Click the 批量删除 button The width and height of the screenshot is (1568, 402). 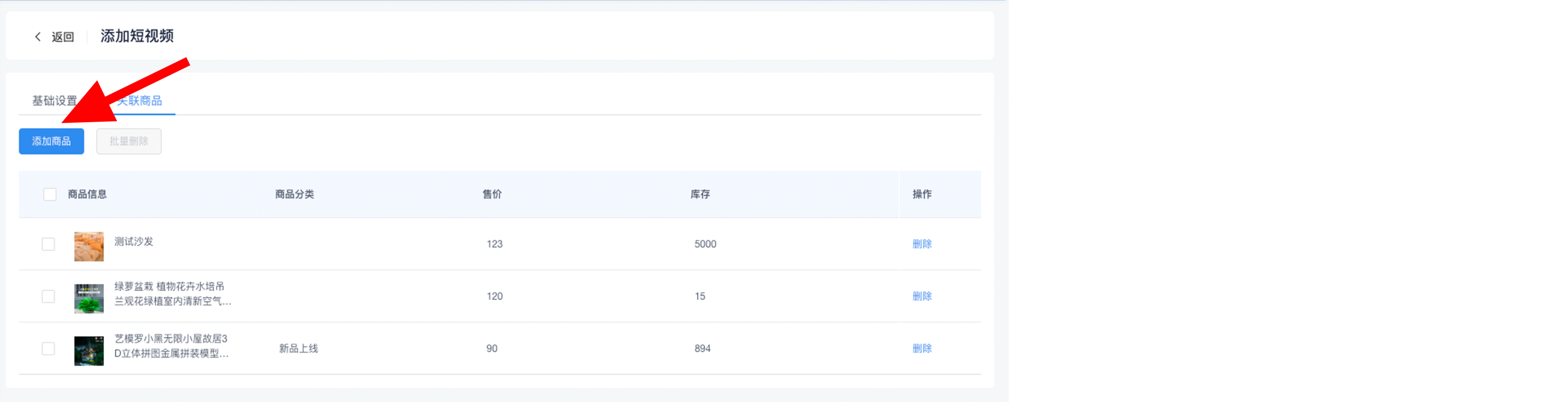coord(129,142)
